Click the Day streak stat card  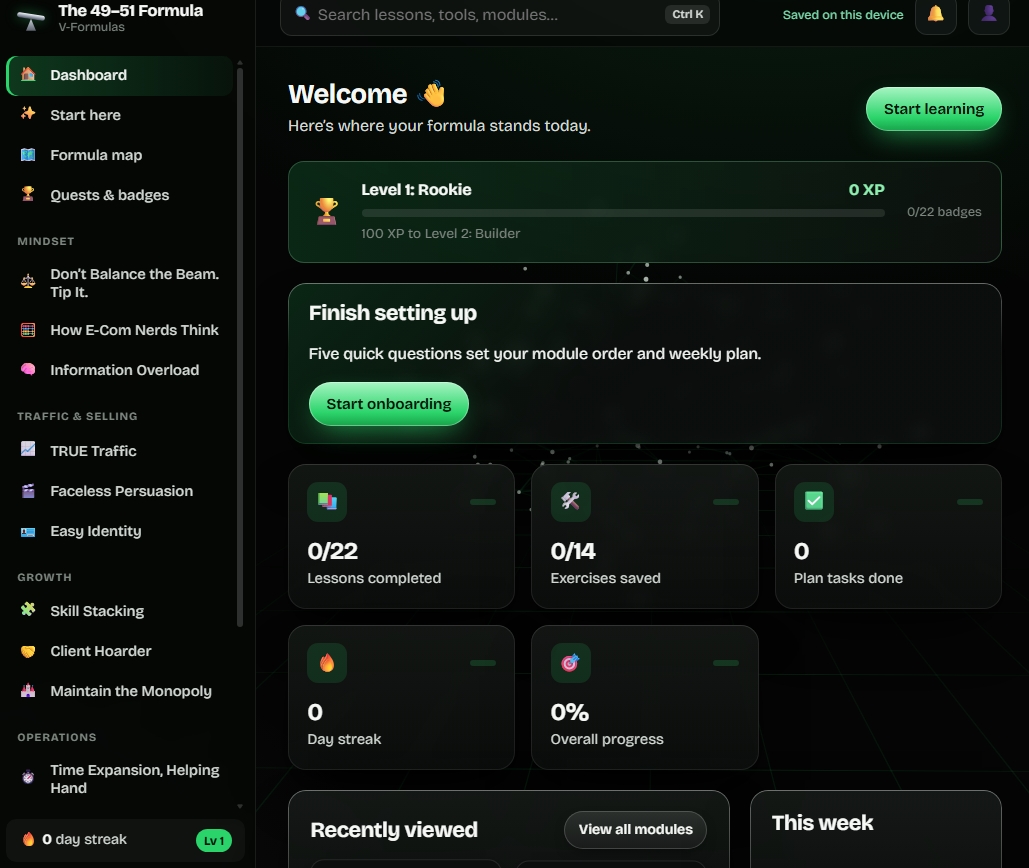coord(401,697)
